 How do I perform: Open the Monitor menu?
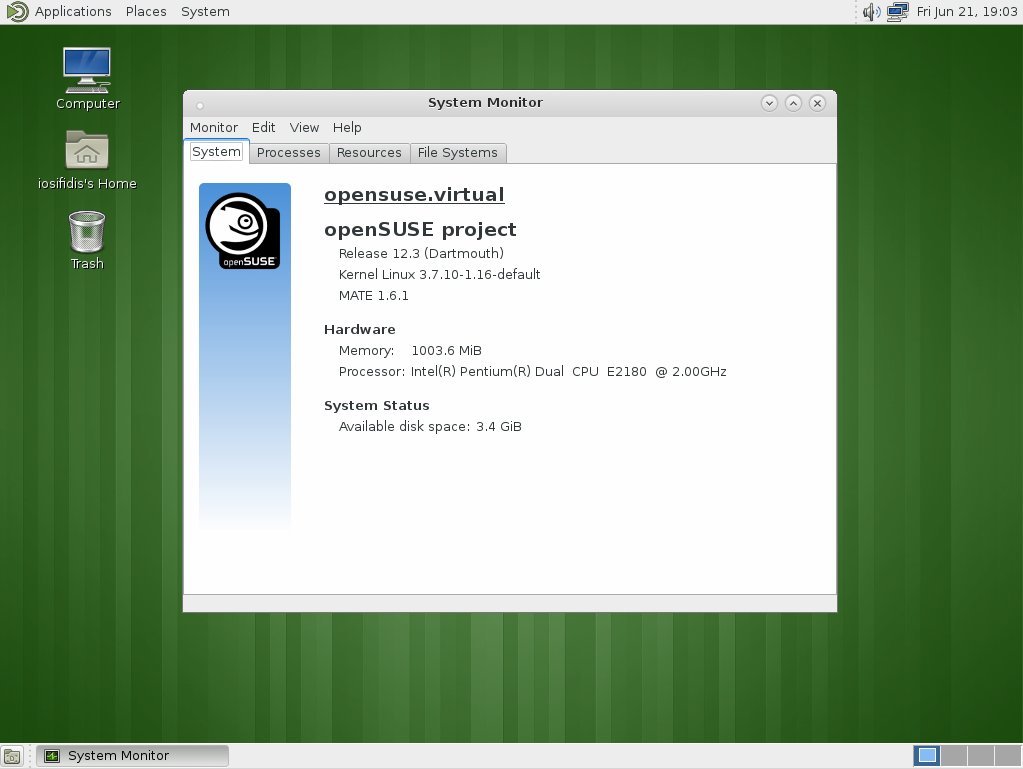214,128
